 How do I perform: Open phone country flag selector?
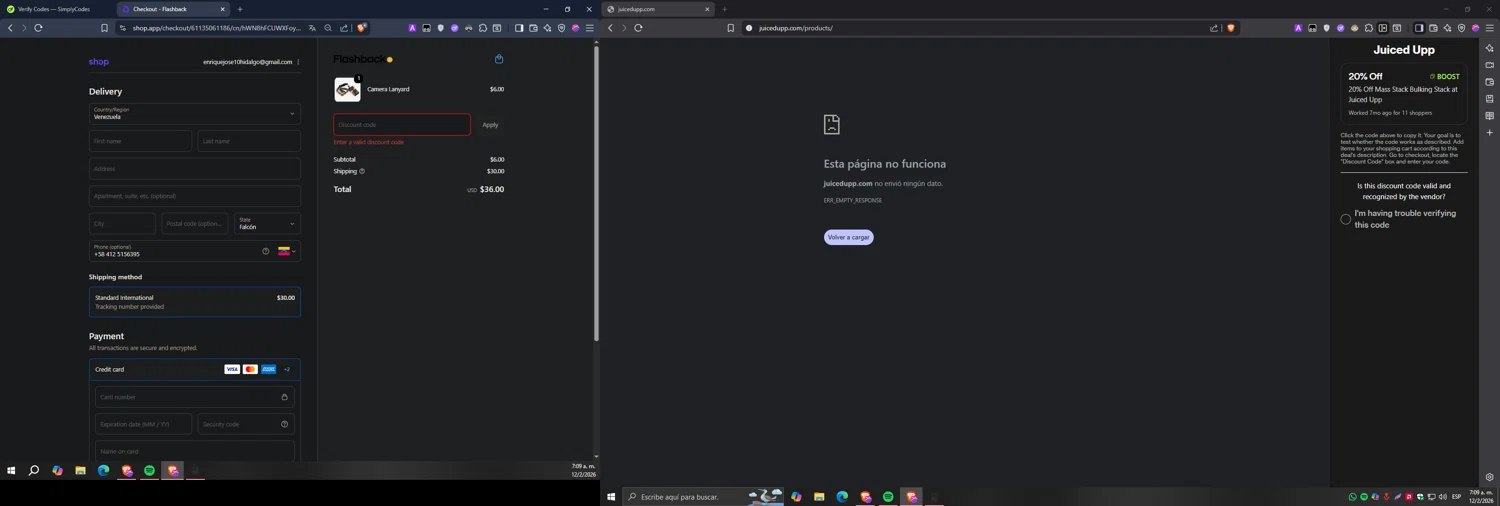coord(286,251)
